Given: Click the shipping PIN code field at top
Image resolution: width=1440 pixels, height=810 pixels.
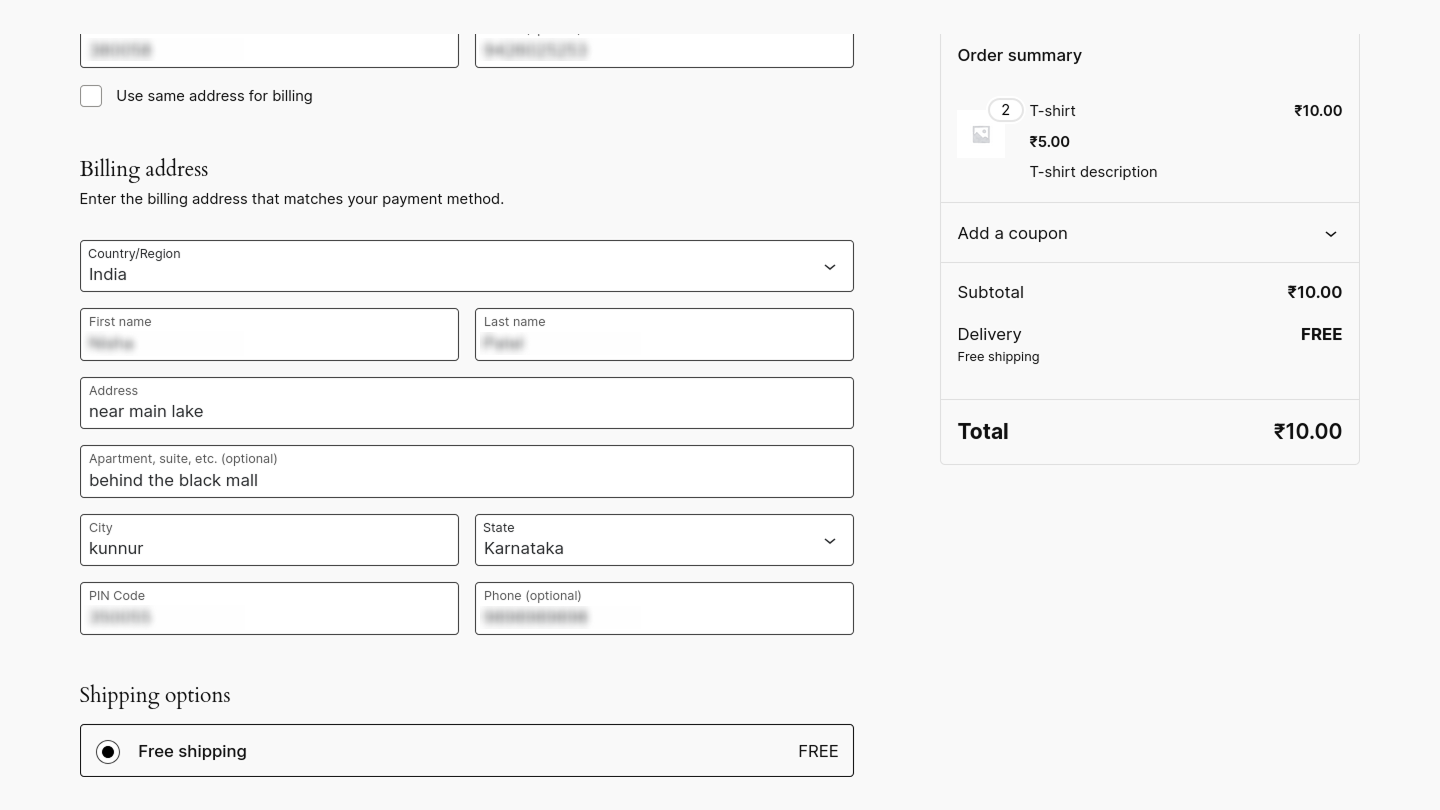Looking at the screenshot, I should coord(269,50).
